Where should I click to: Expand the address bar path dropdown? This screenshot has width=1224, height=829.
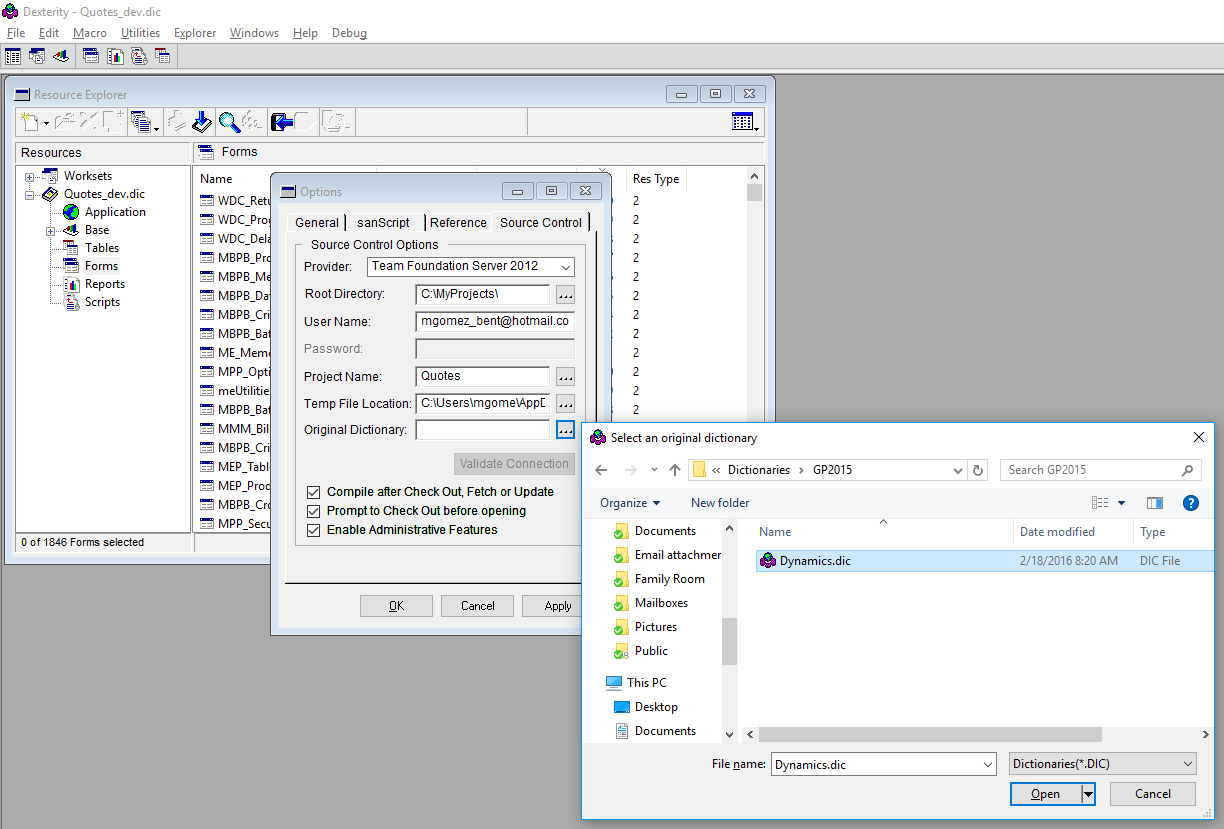coord(958,470)
